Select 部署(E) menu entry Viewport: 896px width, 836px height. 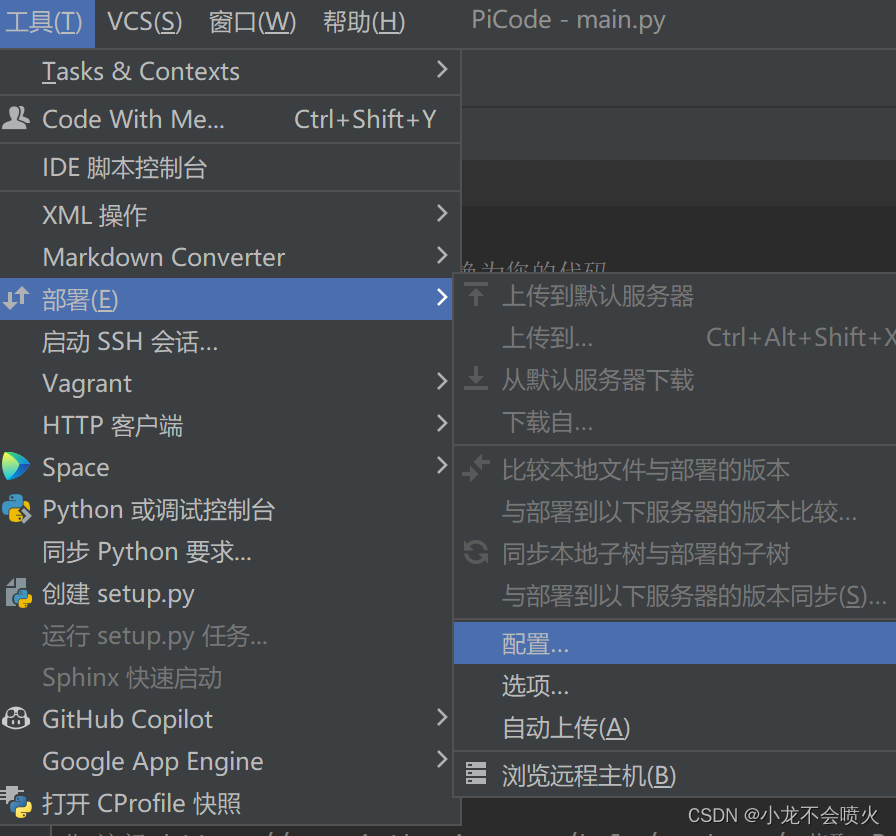(x=226, y=299)
